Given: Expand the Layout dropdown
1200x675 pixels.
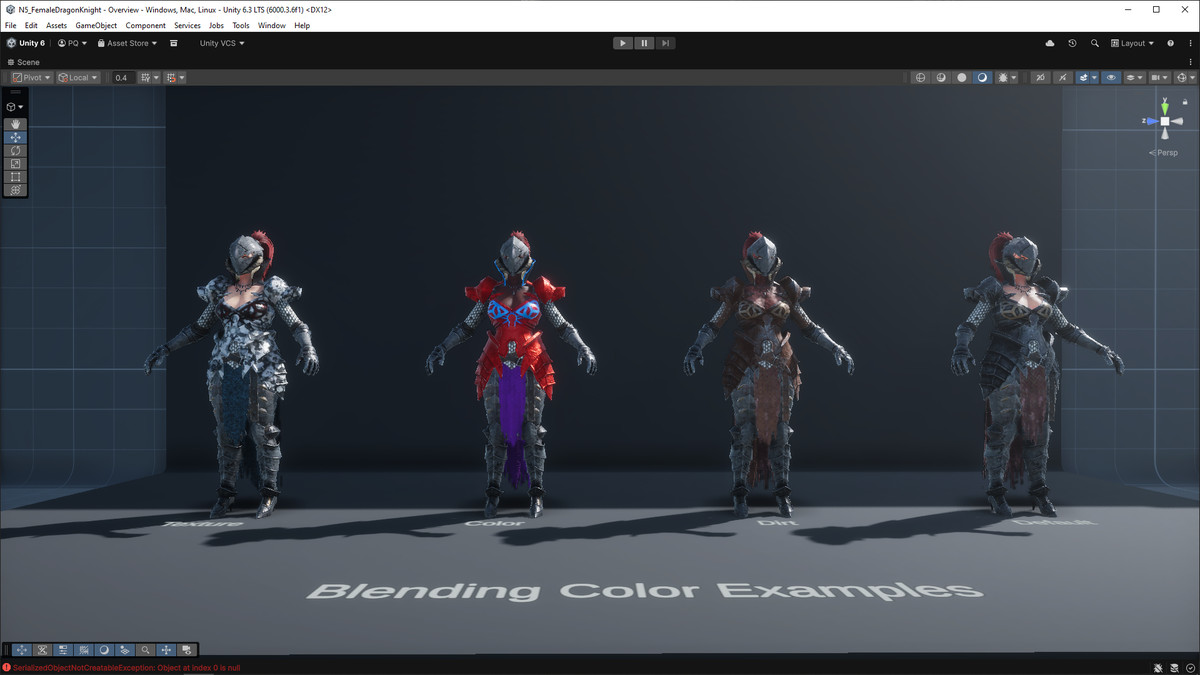Looking at the screenshot, I should [1132, 43].
